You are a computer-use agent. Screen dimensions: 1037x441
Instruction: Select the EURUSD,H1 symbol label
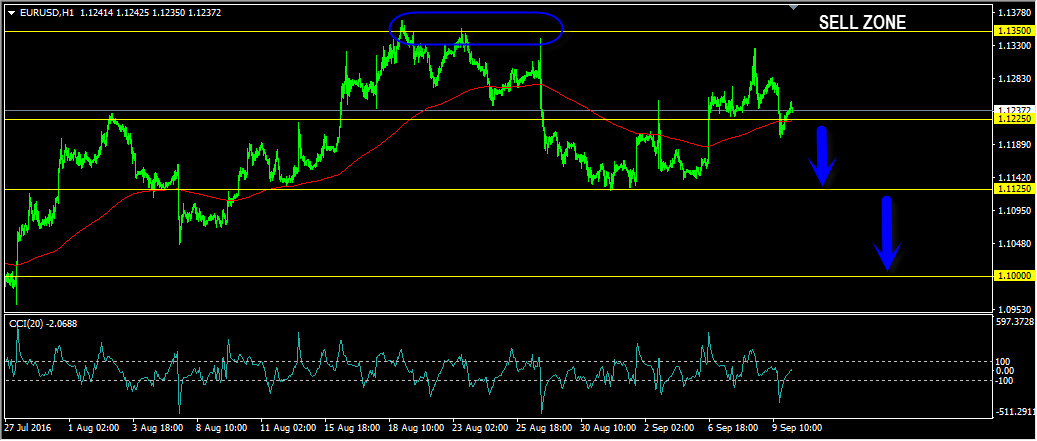click(x=47, y=12)
